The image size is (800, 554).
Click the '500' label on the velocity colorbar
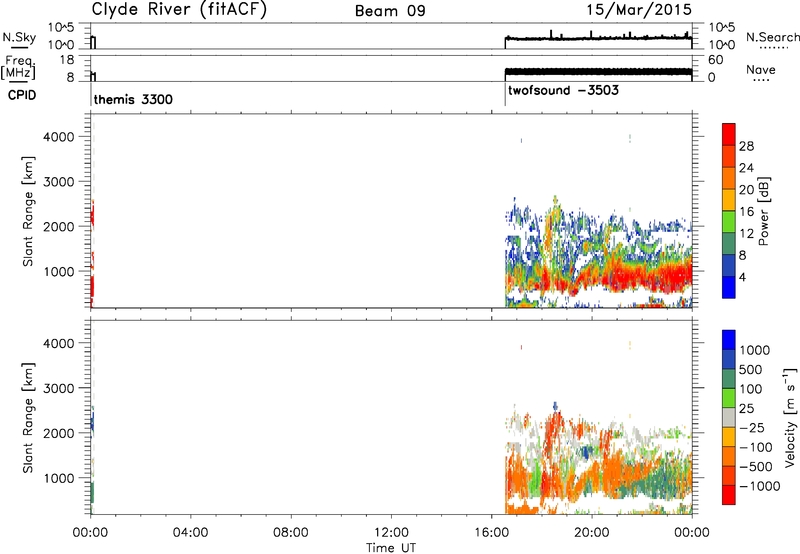[x=751, y=369]
